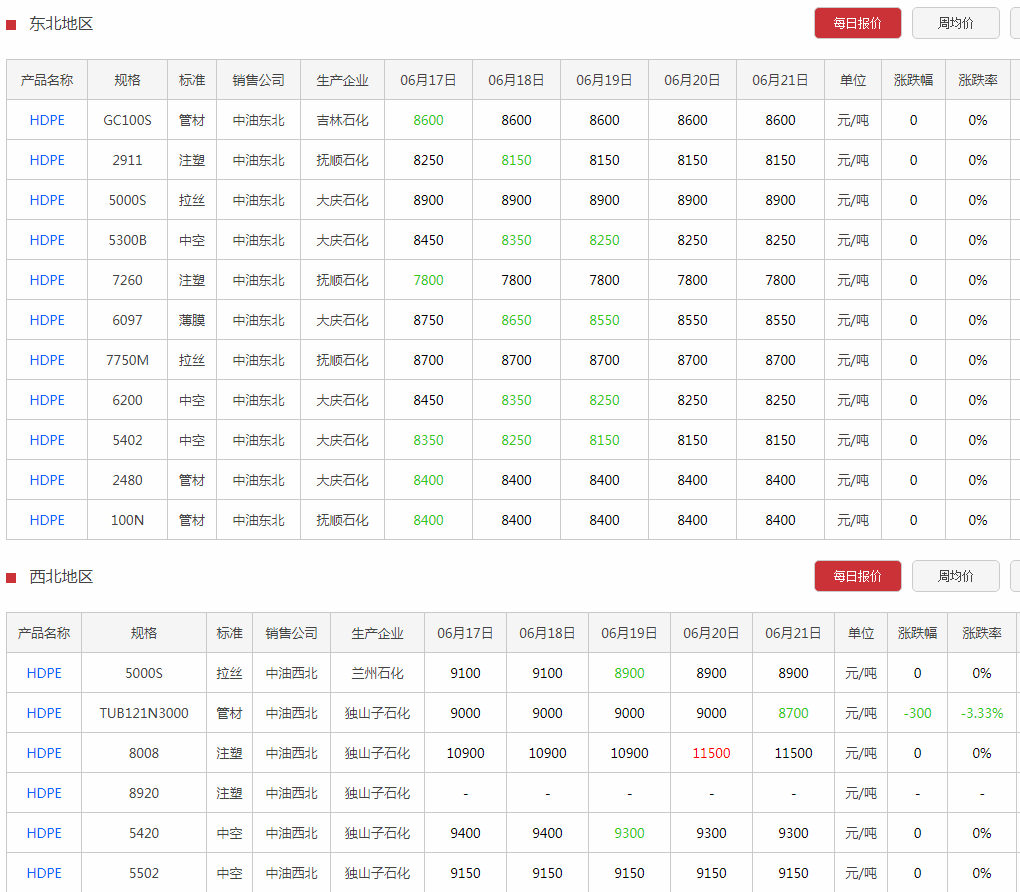Click 规格 header in 西北地区 table
This screenshot has height=892, width=1020.
tap(144, 633)
